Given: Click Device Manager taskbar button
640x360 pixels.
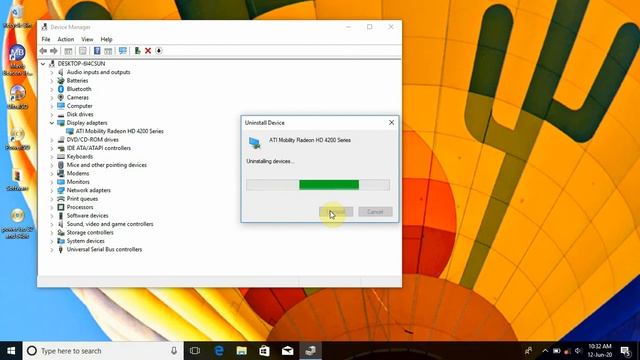Looking at the screenshot, I should click(x=311, y=351).
